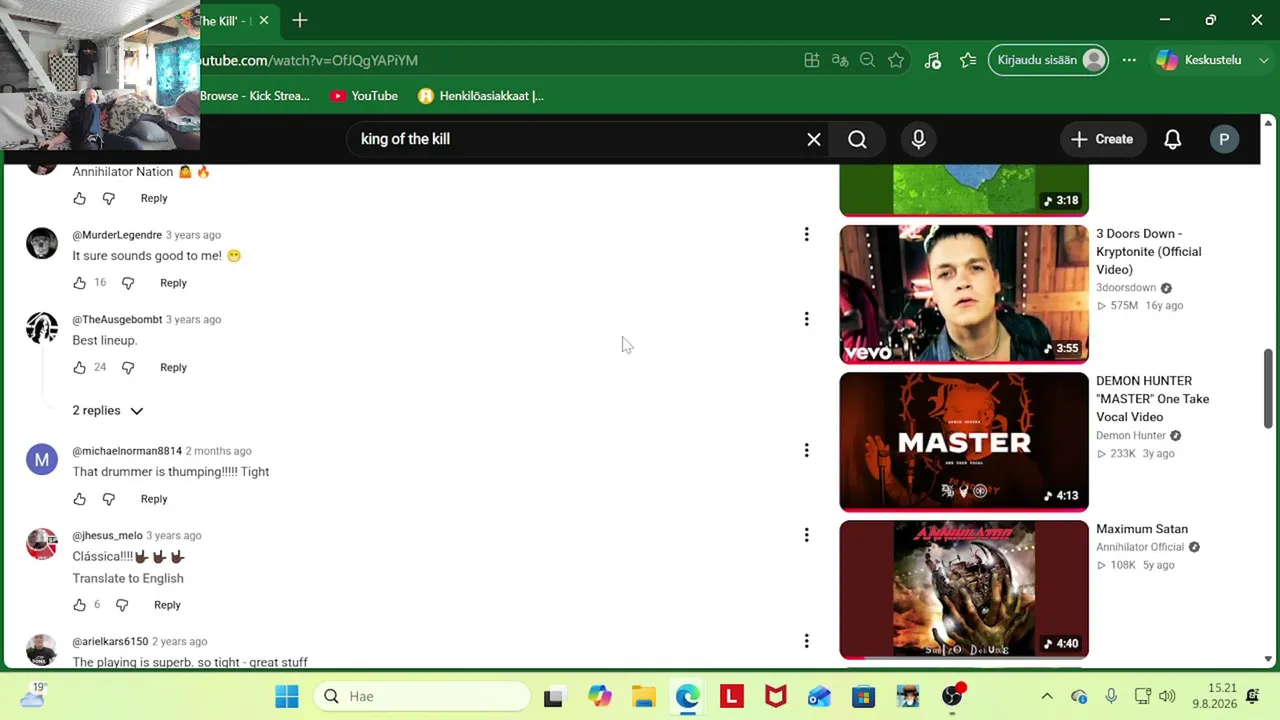Dislike the "Annihilator Nation" comment
Screen dimensions: 1280x720
click(109, 198)
